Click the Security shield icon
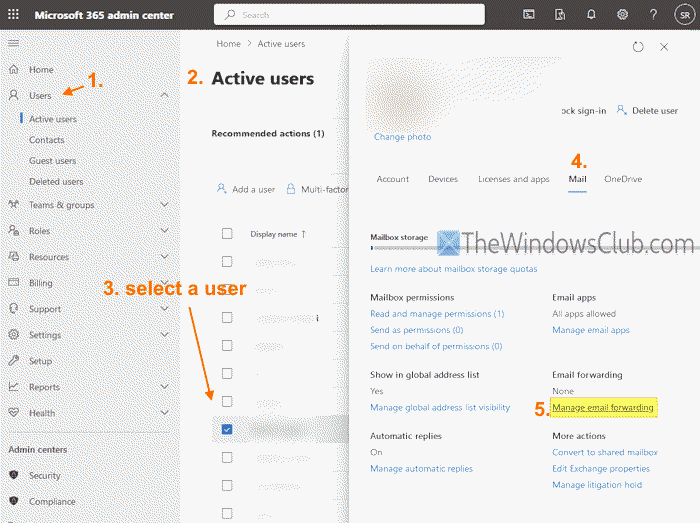This screenshot has height=523, width=700. pyautogui.click(x=14, y=475)
